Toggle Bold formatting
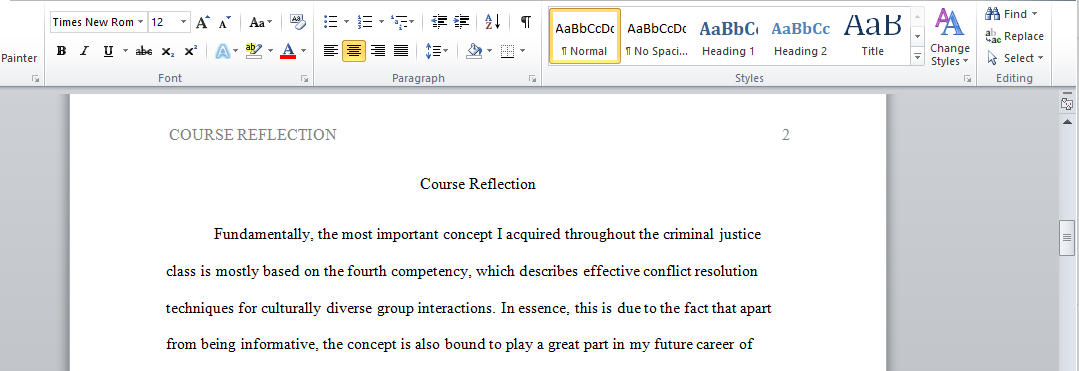Viewport: 1079px width, 371px height. tap(61, 51)
